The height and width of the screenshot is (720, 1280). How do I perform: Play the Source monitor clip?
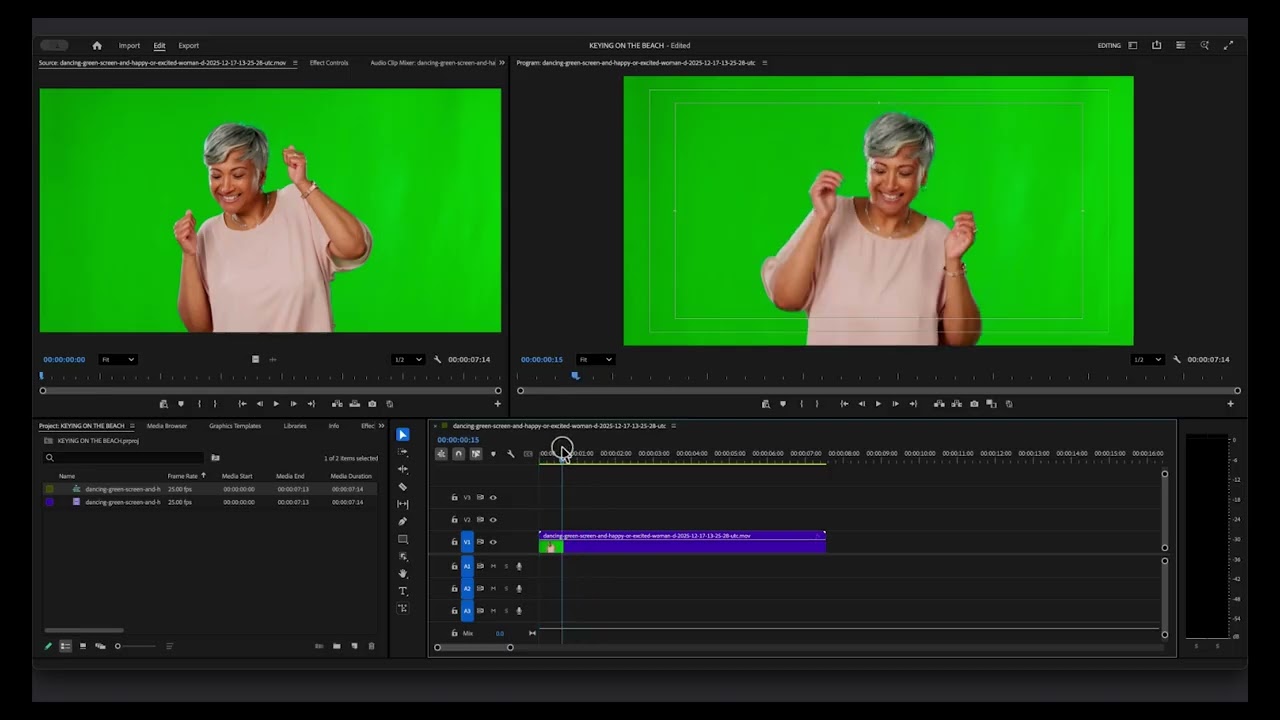(276, 404)
